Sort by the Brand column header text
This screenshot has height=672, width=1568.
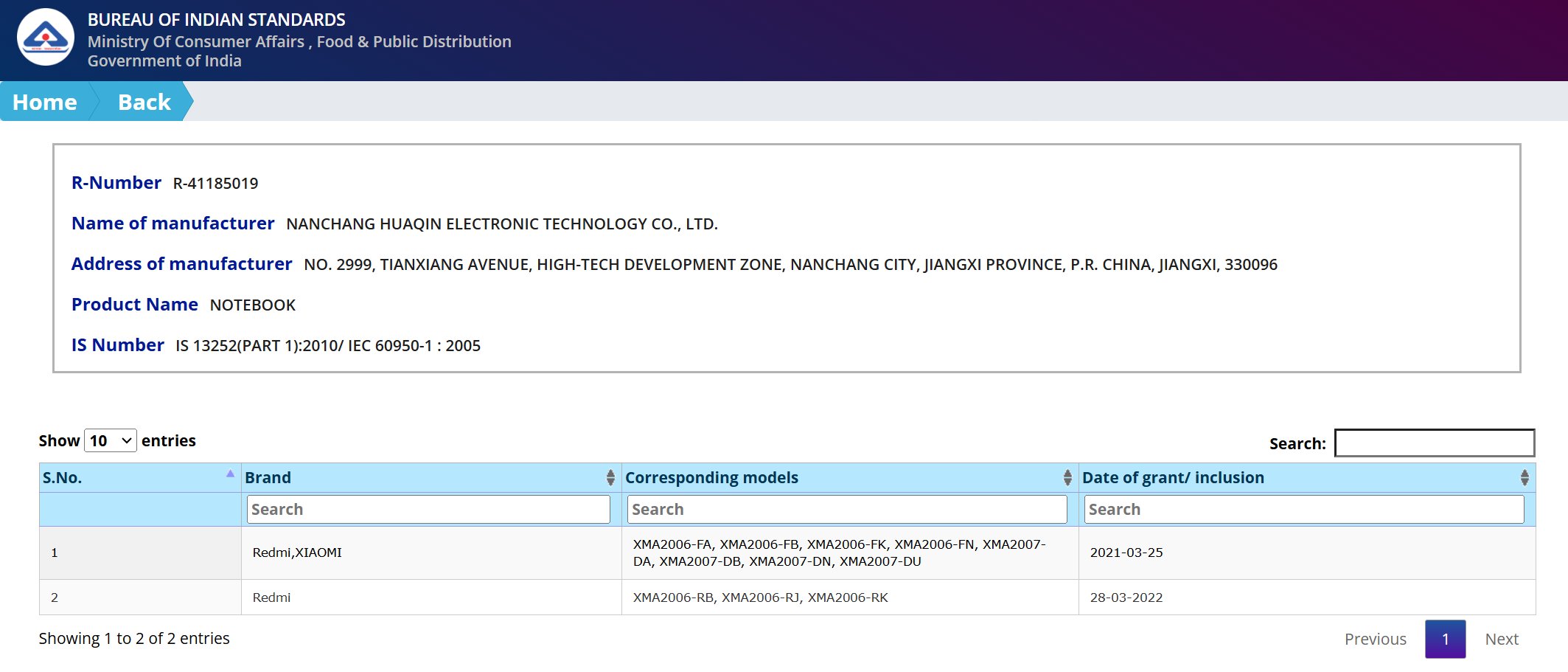click(x=268, y=478)
